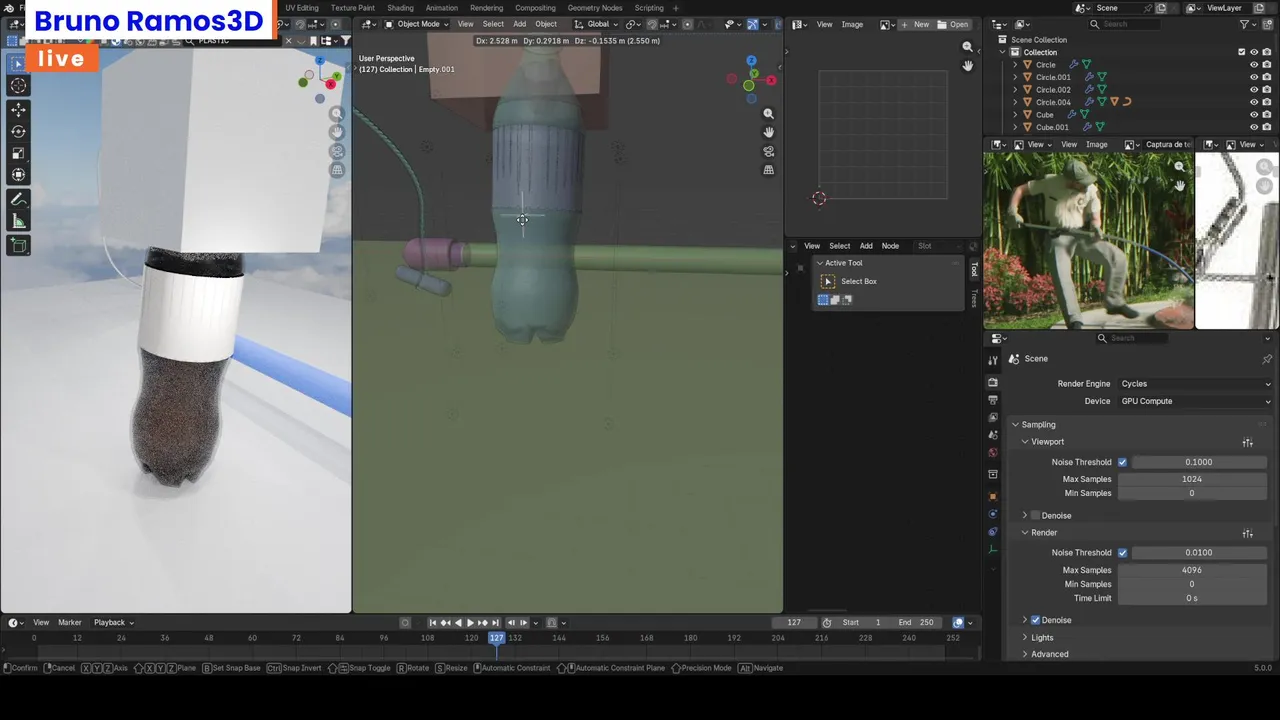The width and height of the screenshot is (1280, 720).
Task: Click Open image button in image editor
Action: click(x=954, y=24)
